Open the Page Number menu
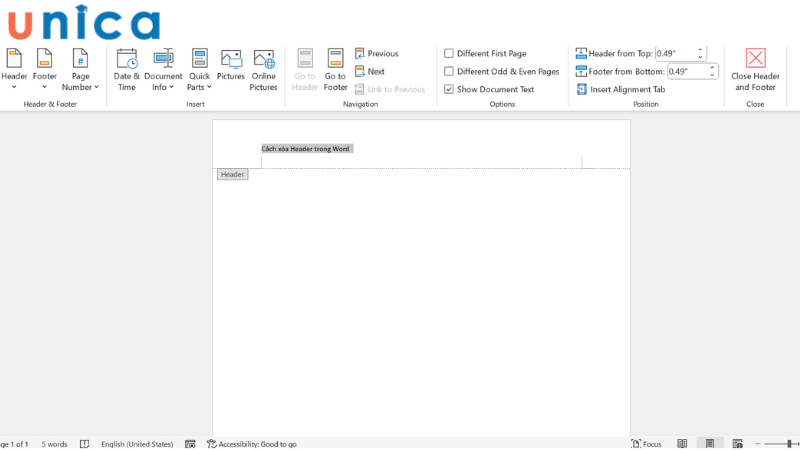This screenshot has height=450, width=800. coord(80,69)
